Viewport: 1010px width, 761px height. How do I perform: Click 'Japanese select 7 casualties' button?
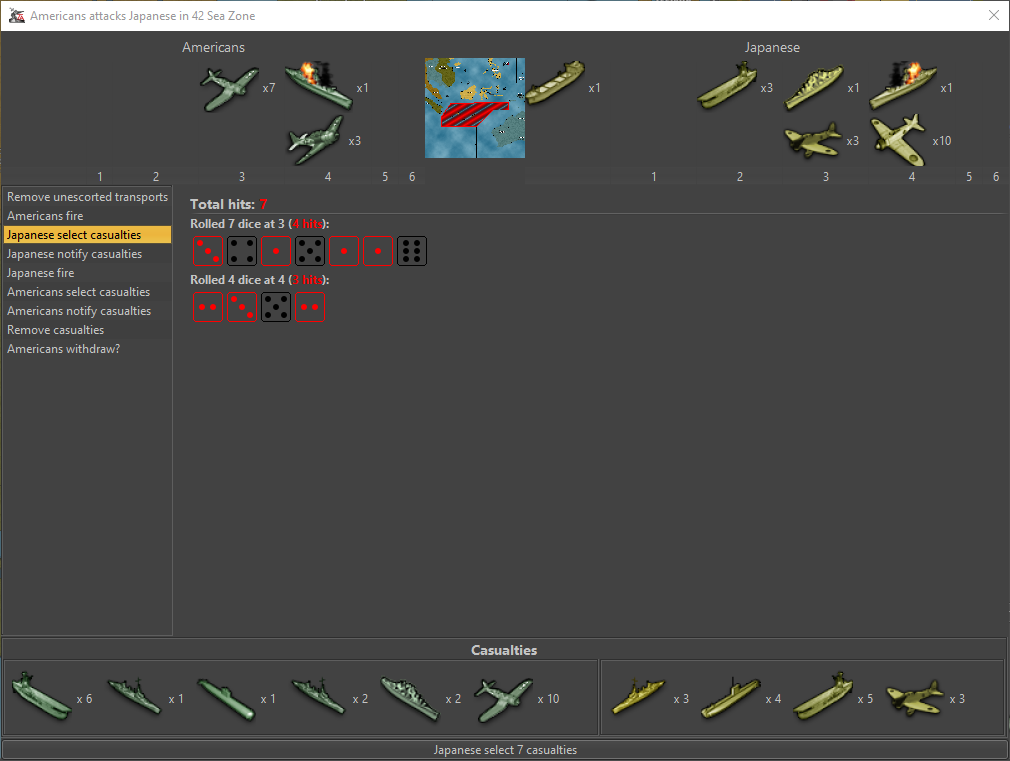tap(505, 750)
